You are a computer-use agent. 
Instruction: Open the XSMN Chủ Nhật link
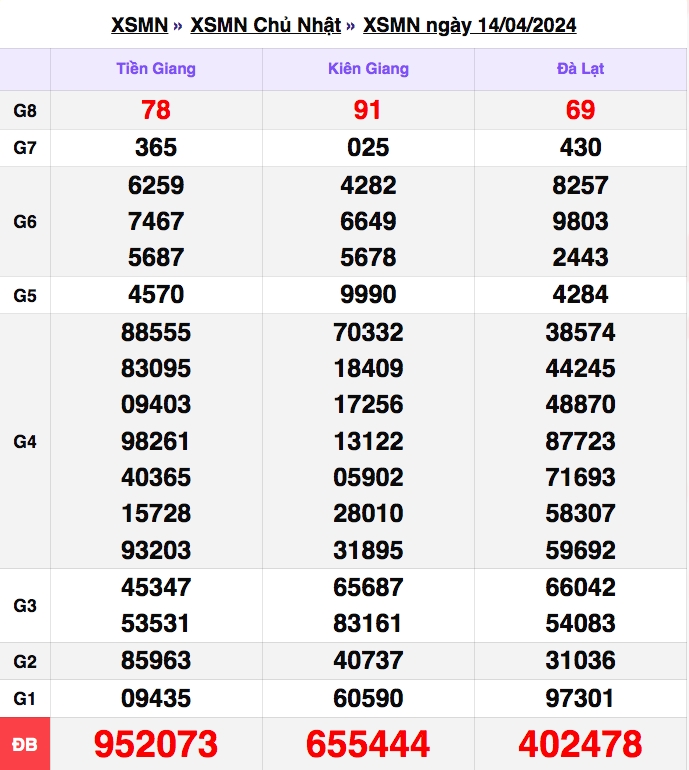(266, 25)
